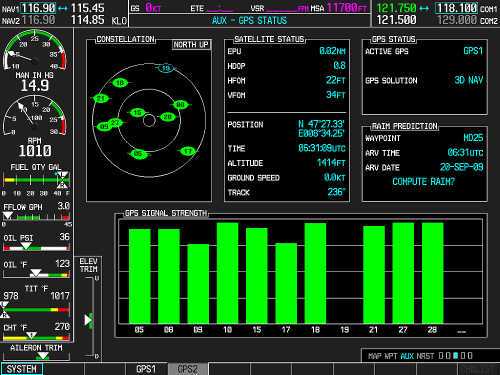Select satellite 17 in the constellation view
Screen dimensions: 500x375
tap(188, 151)
